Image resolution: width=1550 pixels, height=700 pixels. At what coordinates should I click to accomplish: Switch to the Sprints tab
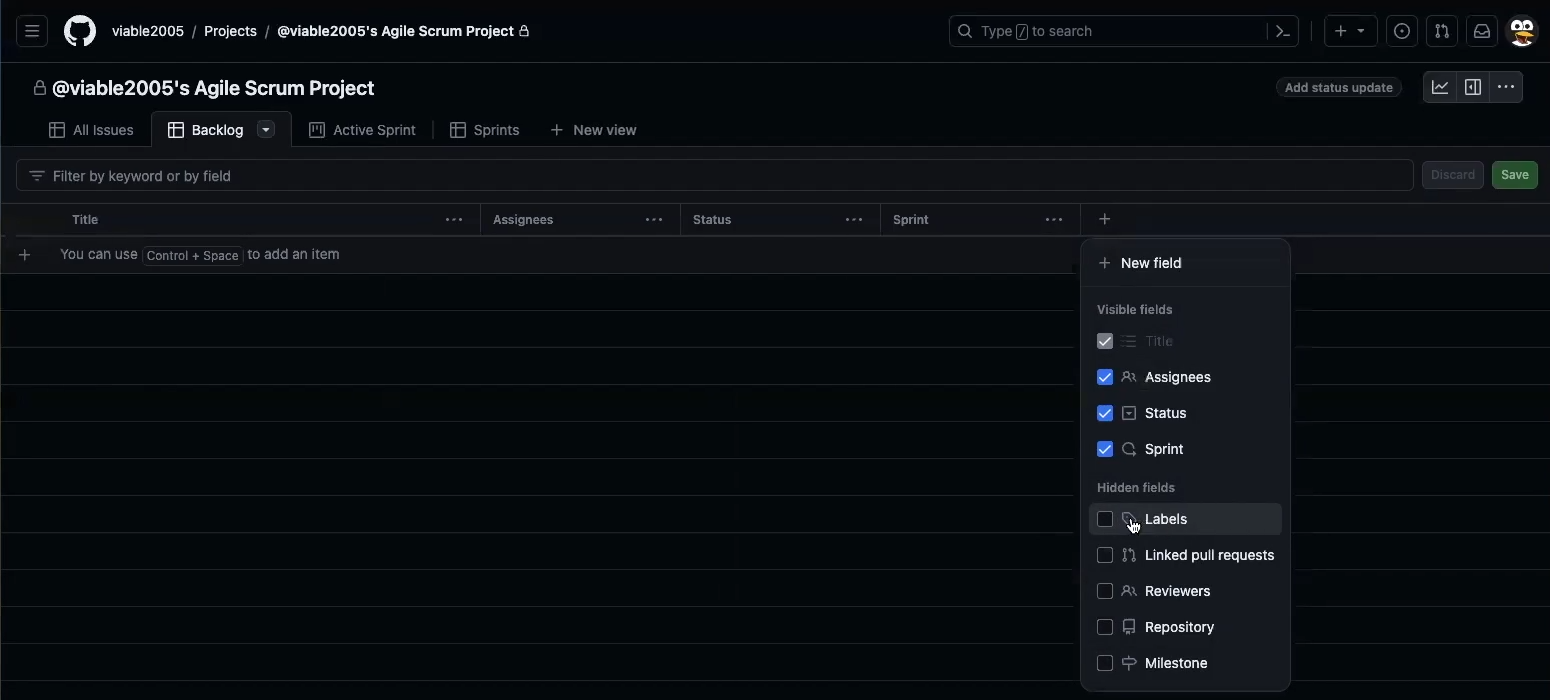click(x=485, y=130)
